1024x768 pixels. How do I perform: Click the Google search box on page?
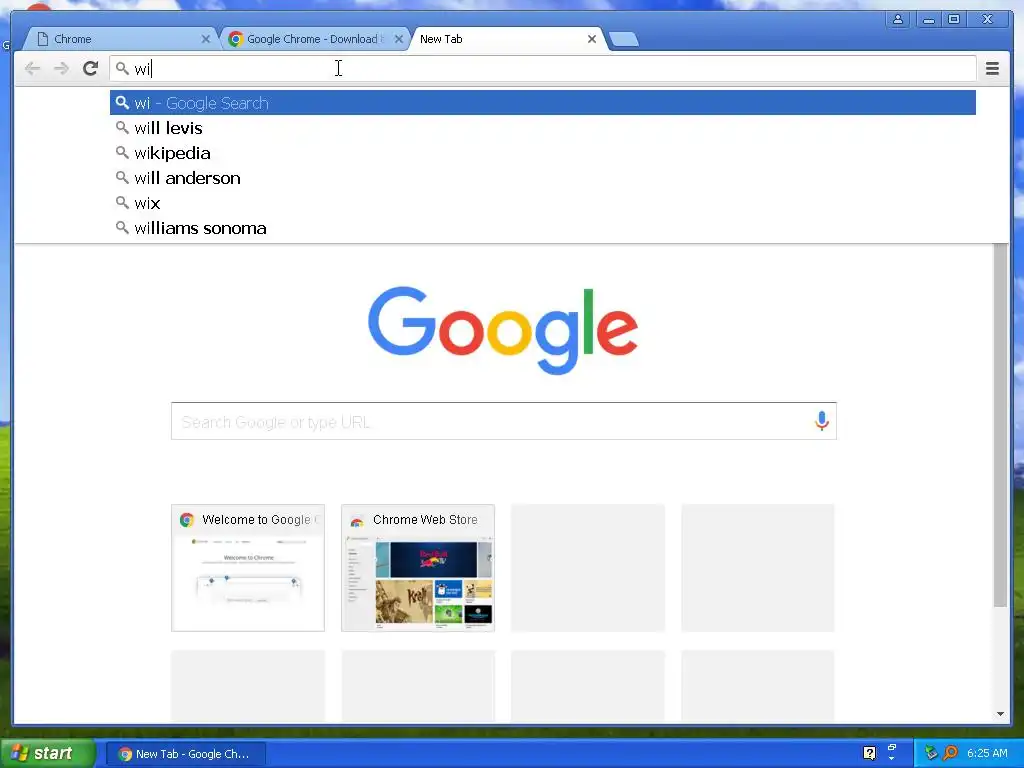504,421
